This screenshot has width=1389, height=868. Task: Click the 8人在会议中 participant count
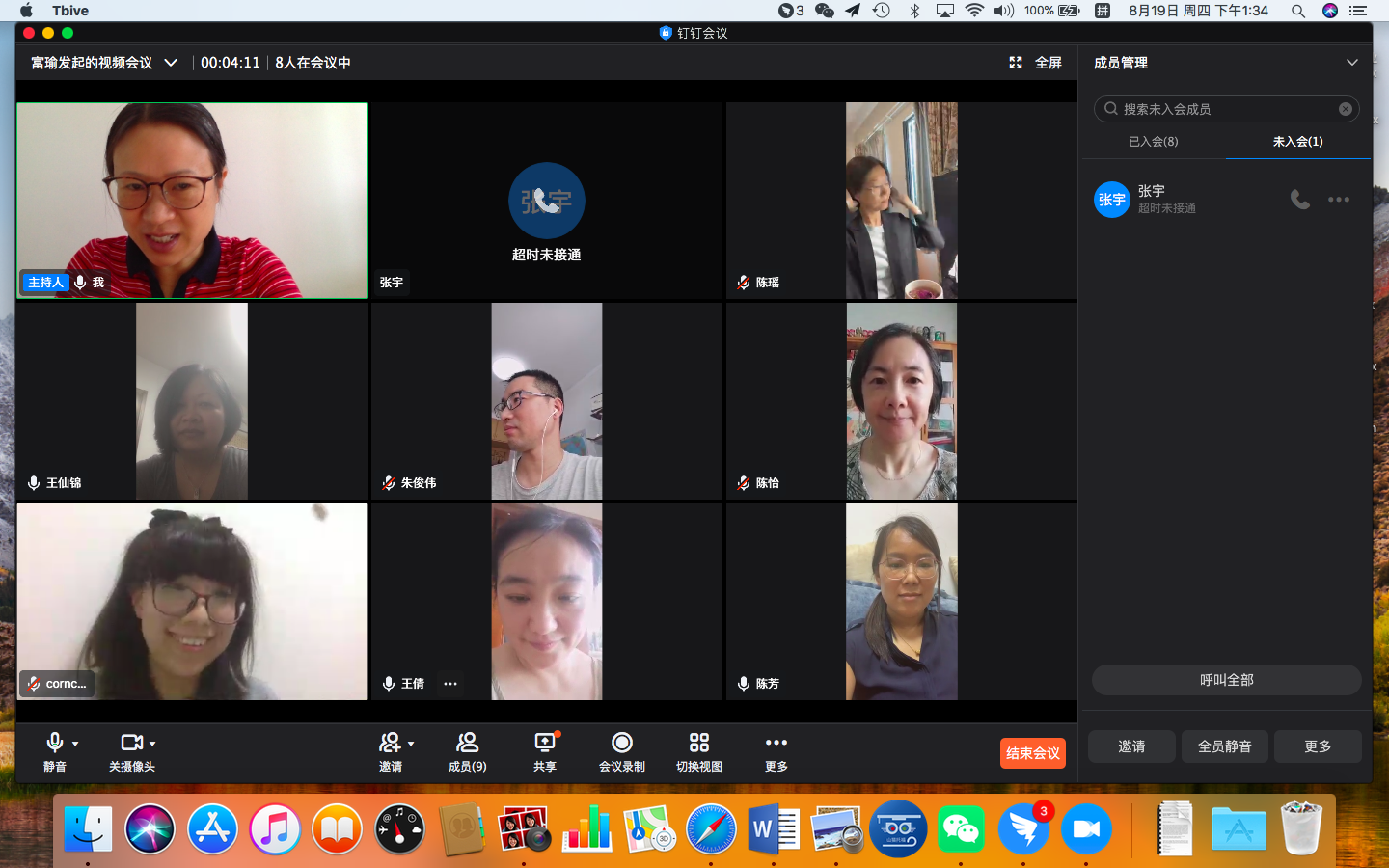pyautogui.click(x=313, y=63)
